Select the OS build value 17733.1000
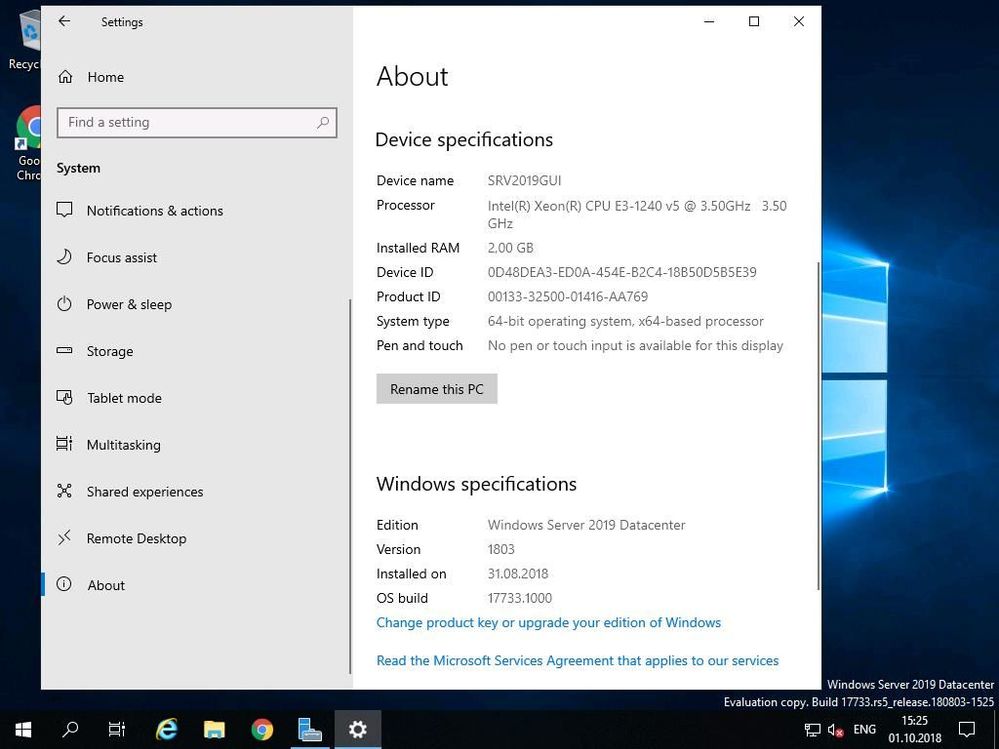 tap(520, 598)
